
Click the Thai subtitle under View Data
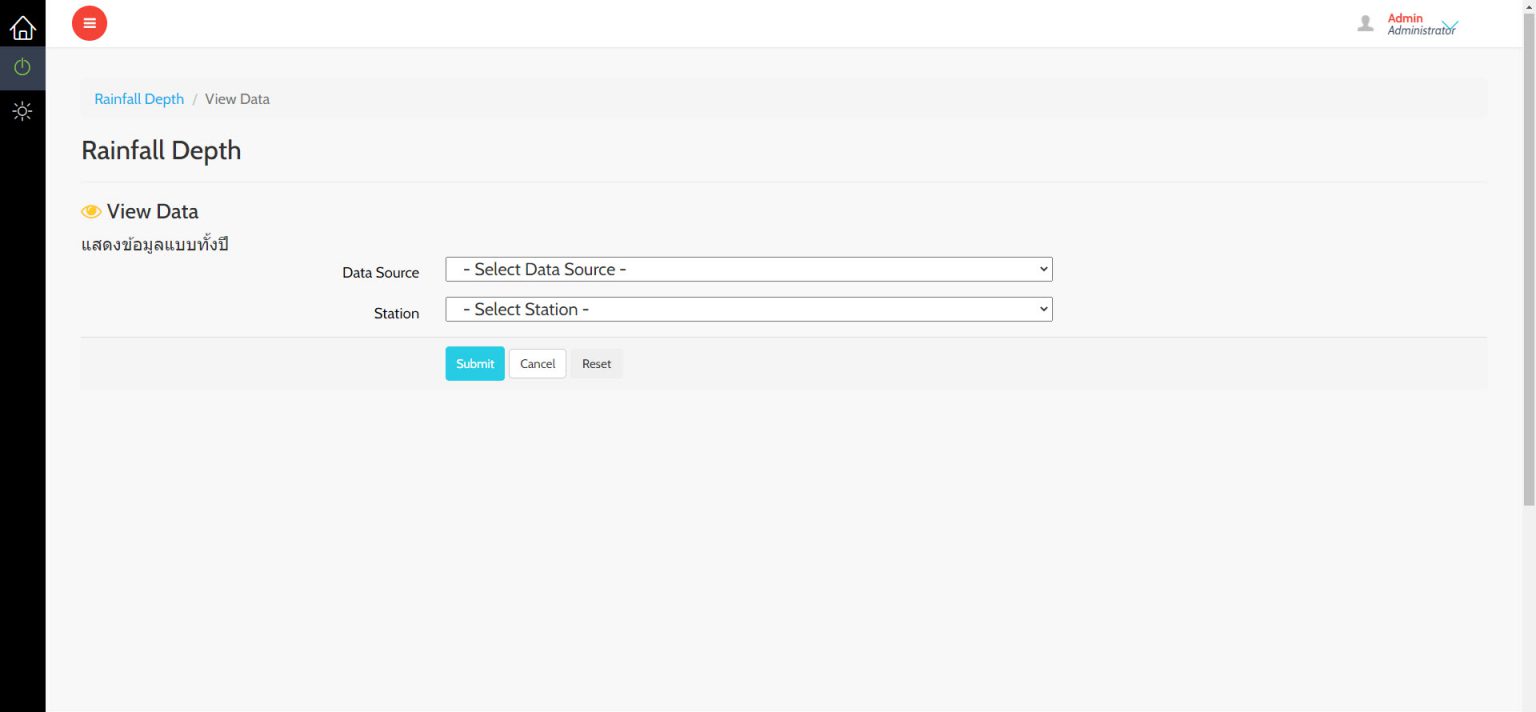(155, 244)
